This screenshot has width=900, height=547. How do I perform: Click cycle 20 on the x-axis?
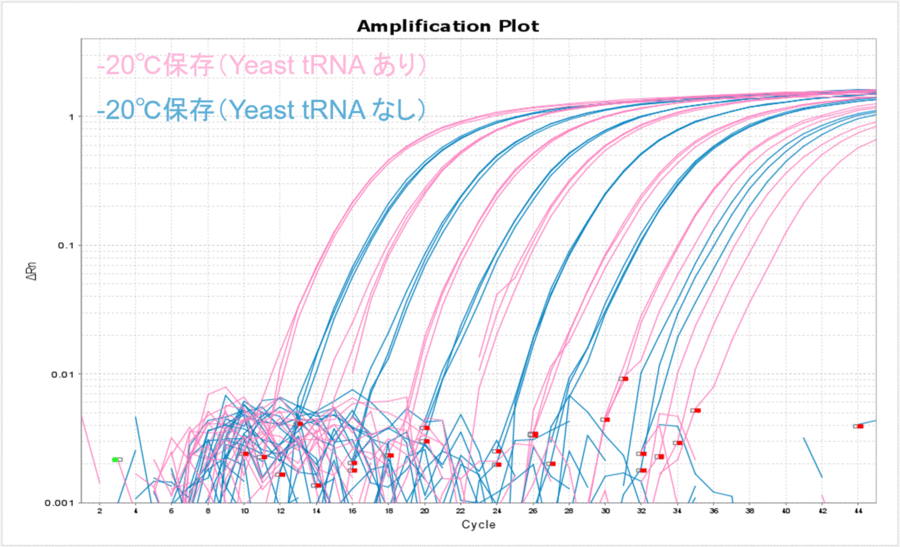(424, 511)
